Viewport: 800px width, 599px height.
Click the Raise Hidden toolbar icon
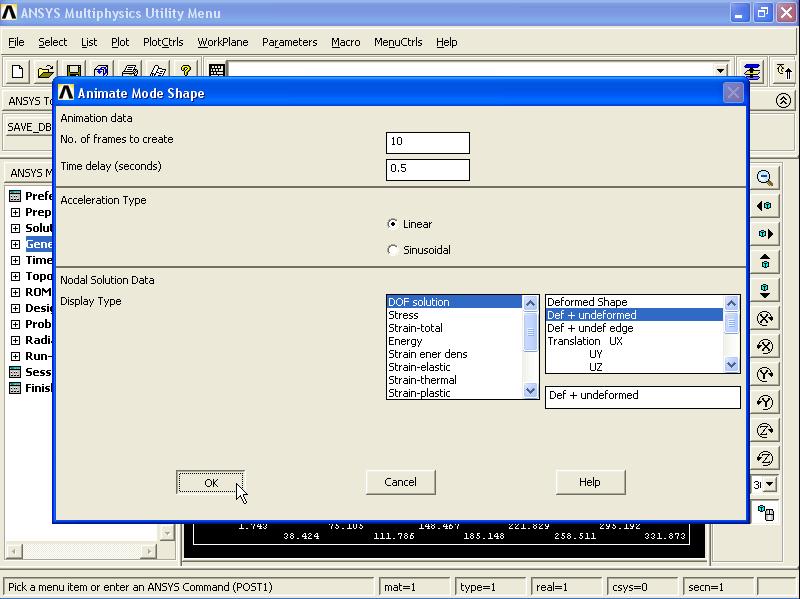pyautogui.click(x=752, y=71)
